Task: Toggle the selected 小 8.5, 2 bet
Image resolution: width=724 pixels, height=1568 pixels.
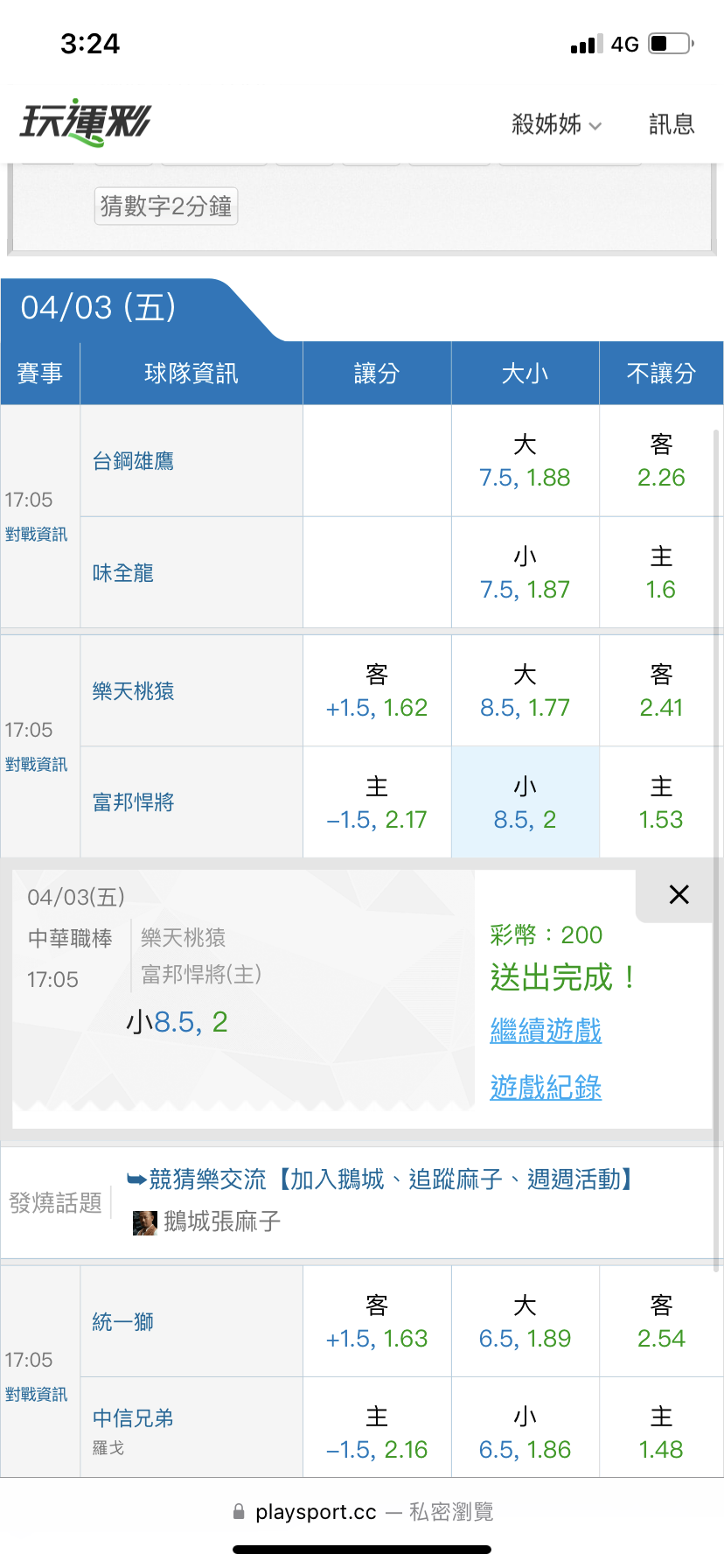Action: tap(525, 802)
